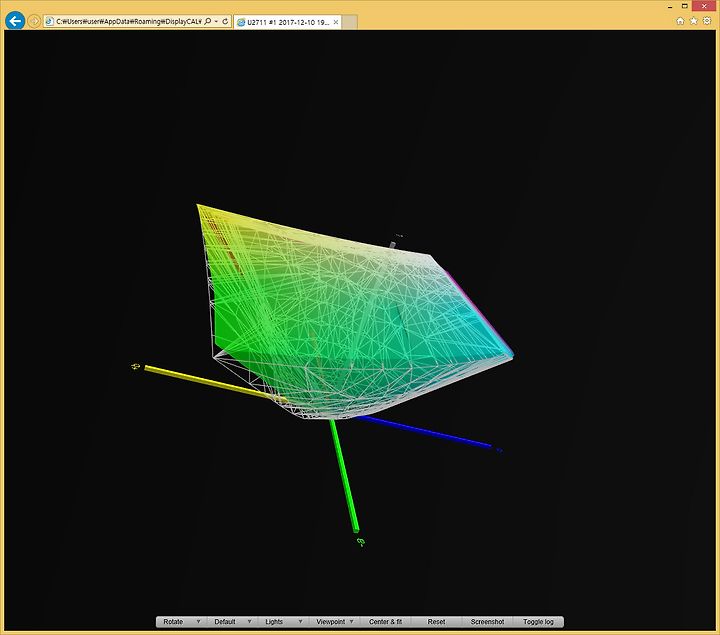Click the search magnifier in address bar

point(208,21)
